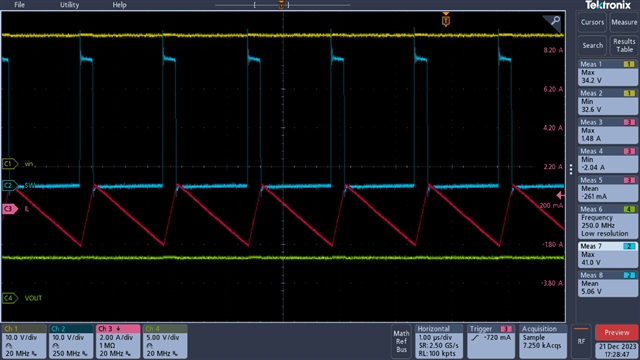Image resolution: width=640 pixels, height=360 pixels.
Task: Click the zoom magnifier icon on waveform
Action: [x=555, y=21]
